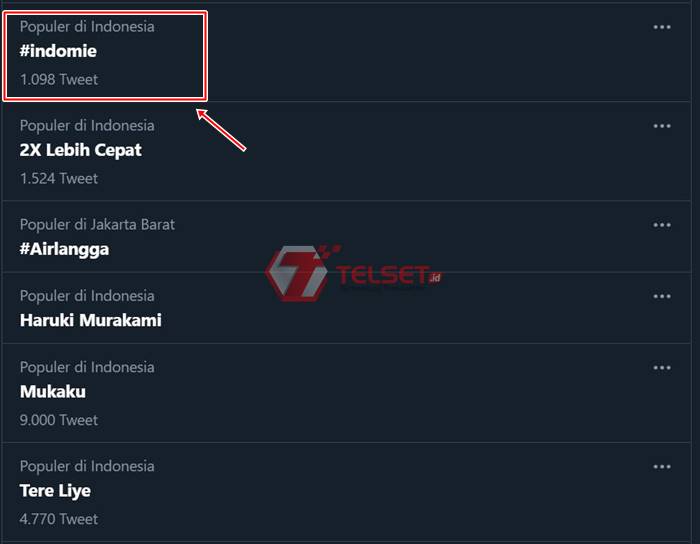Click Populer di Indonesia label above #indomie
The height and width of the screenshot is (544, 700).
tap(87, 27)
